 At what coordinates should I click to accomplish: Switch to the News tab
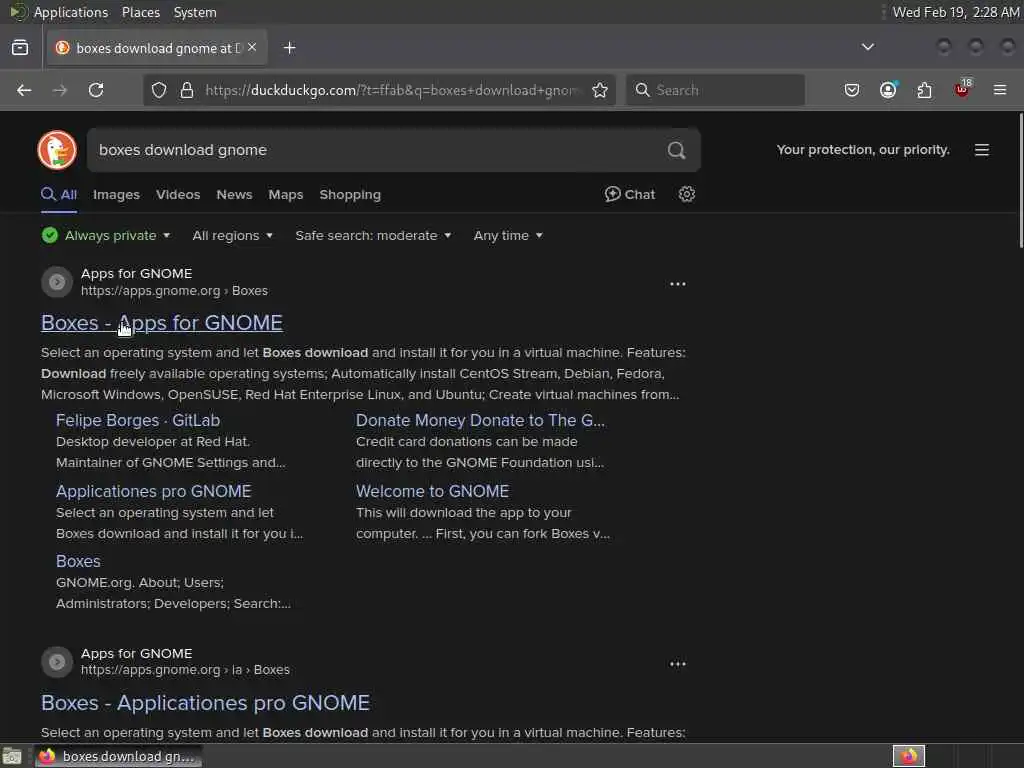click(x=234, y=195)
